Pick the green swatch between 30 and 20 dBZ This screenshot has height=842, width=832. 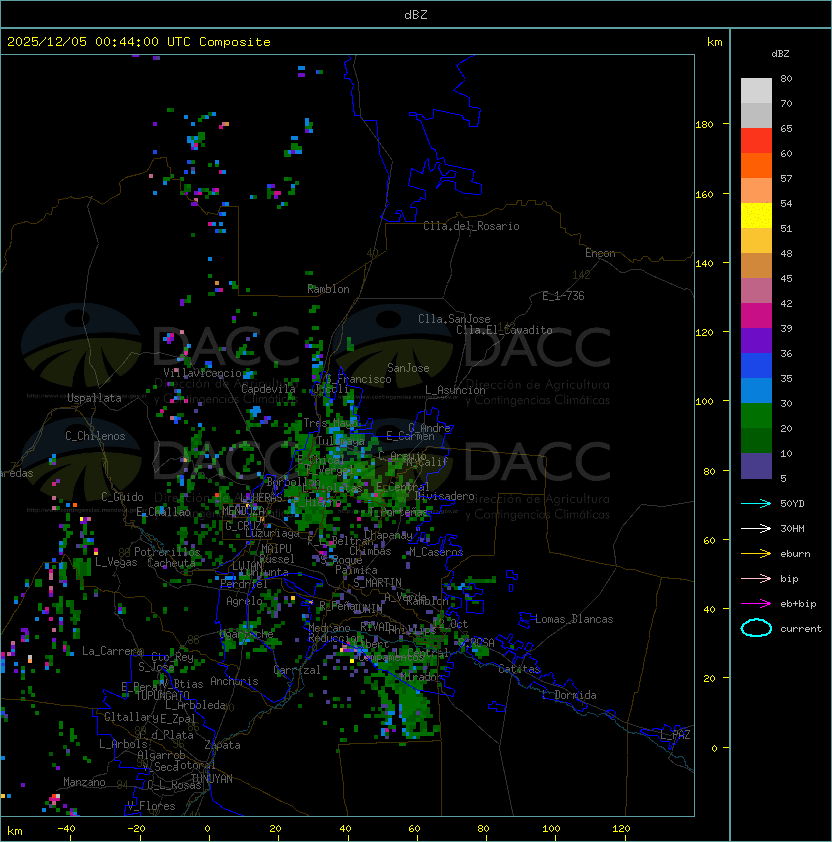(x=756, y=416)
